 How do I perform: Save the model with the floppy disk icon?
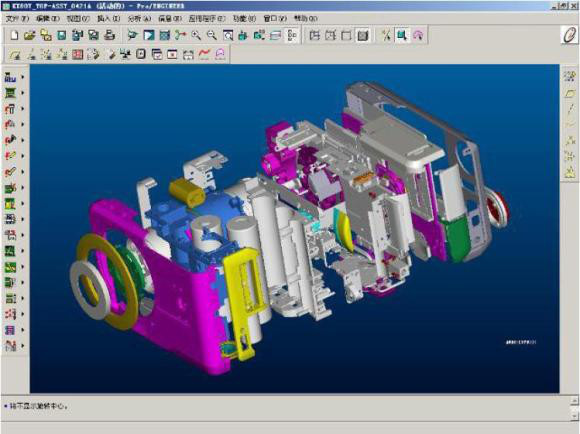click(x=61, y=36)
